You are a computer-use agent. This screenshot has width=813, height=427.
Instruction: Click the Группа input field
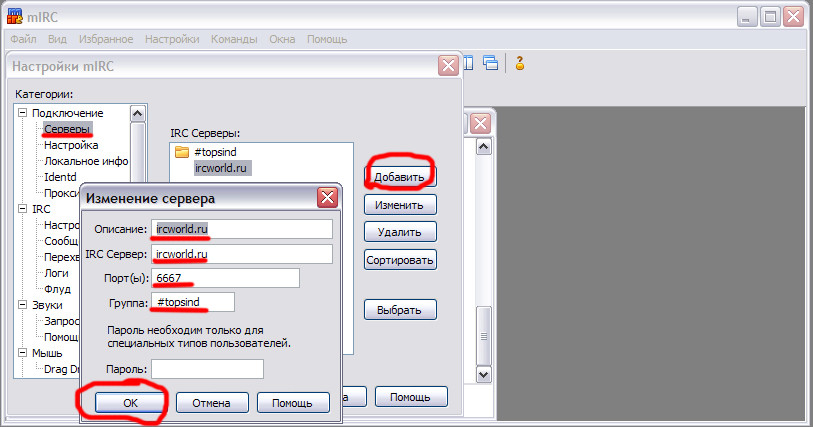tap(192, 302)
